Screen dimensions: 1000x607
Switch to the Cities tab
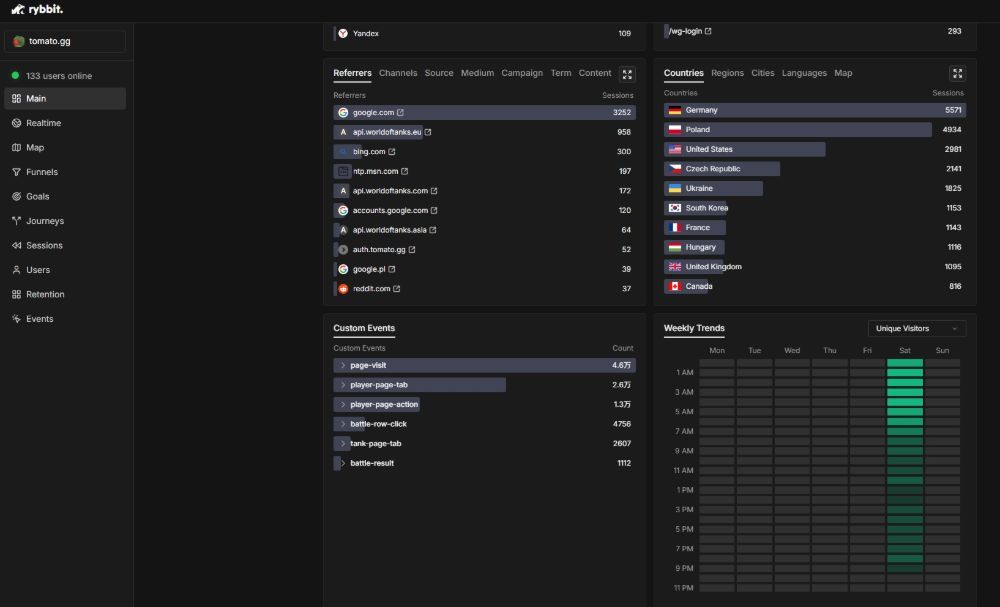point(763,73)
